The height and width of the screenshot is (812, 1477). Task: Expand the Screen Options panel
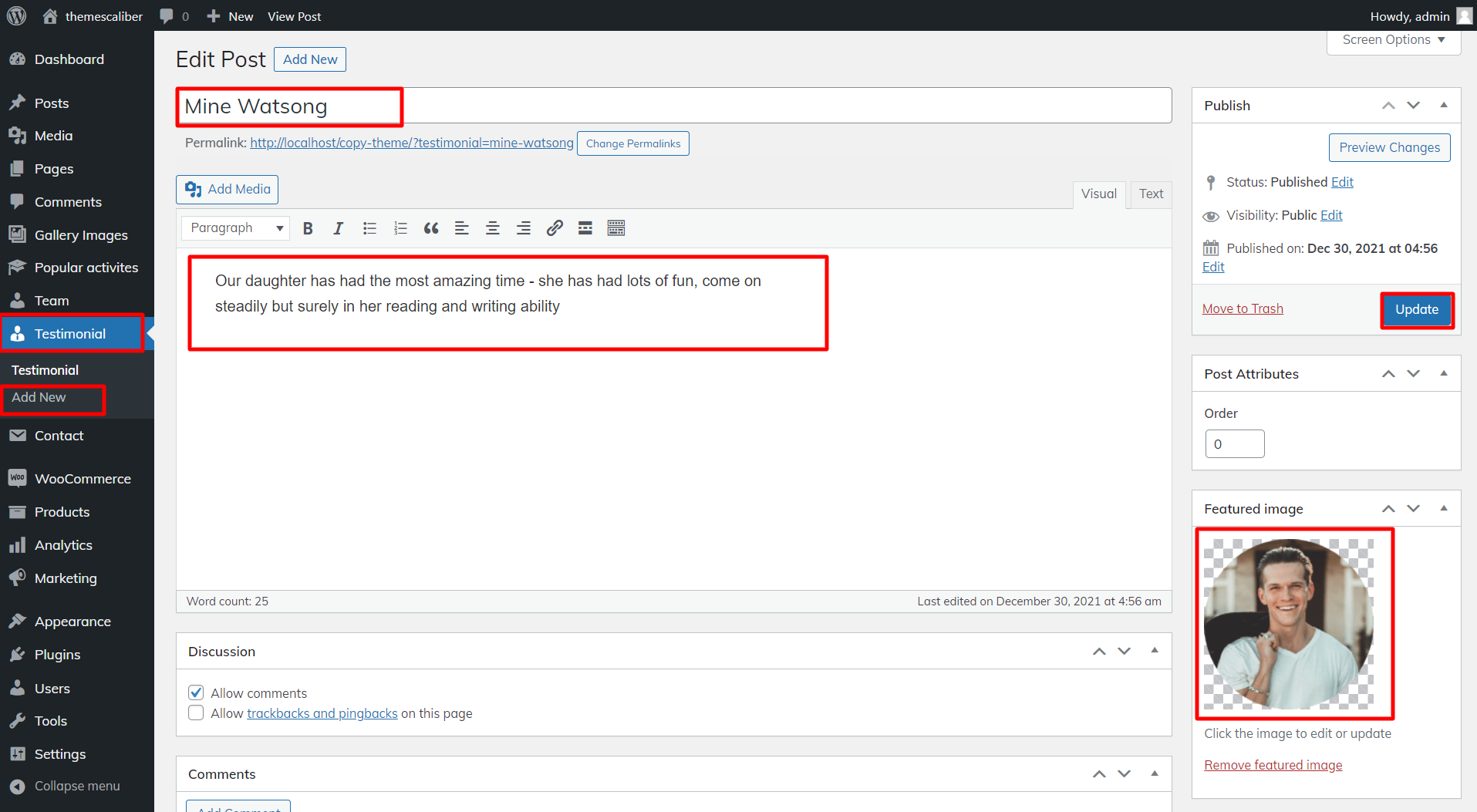(x=1393, y=40)
